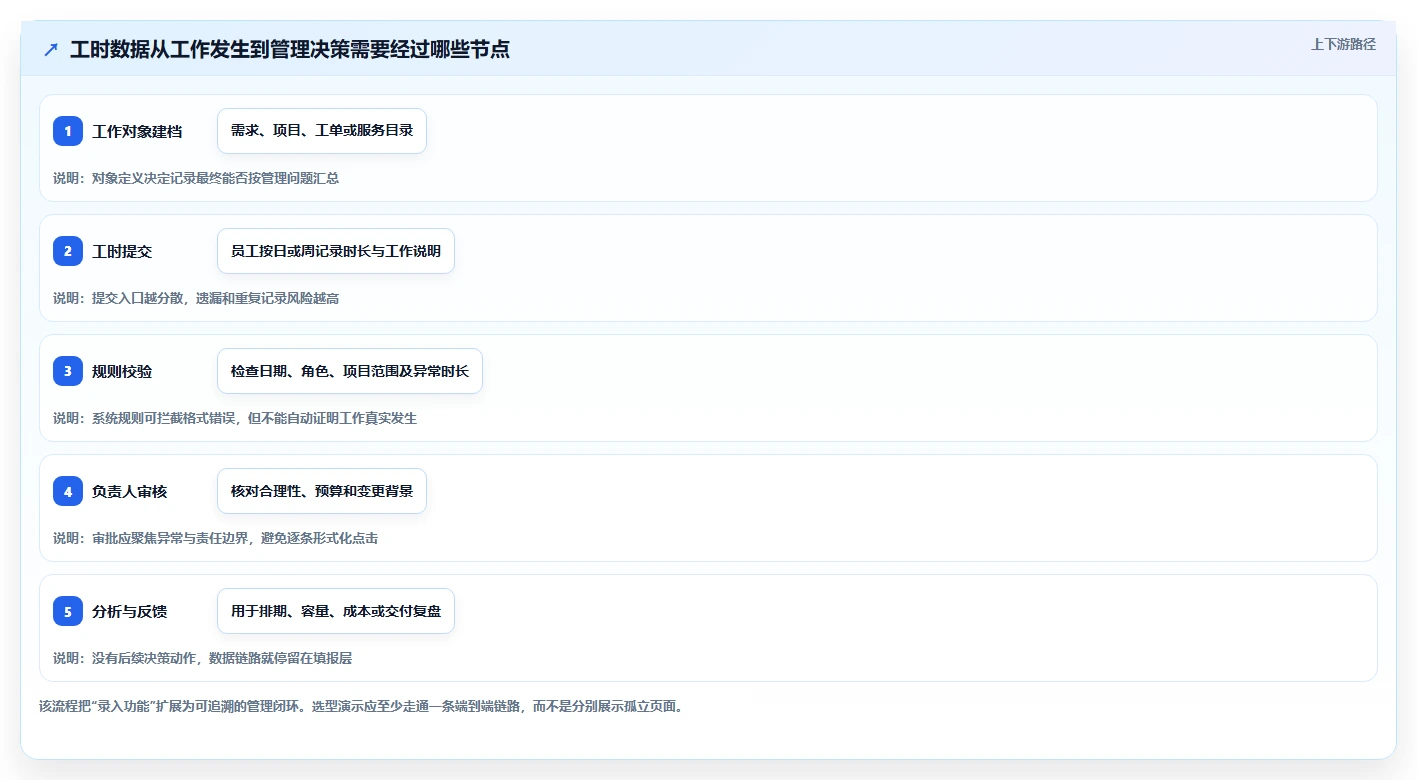Viewport: 1417px width, 780px height.
Task: Click step number badge 1
Action: (x=68, y=131)
